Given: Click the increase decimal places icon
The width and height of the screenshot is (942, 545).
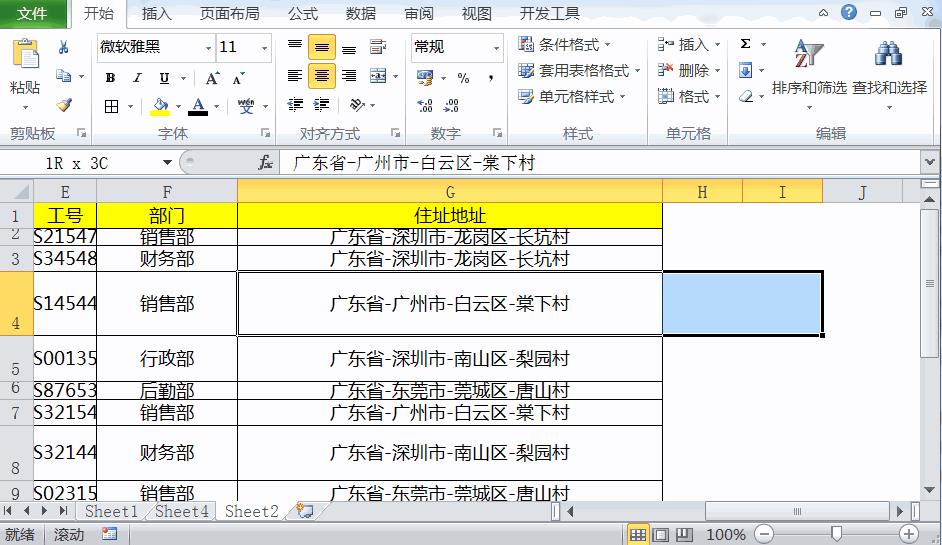Looking at the screenshot, I should point(424,105).
